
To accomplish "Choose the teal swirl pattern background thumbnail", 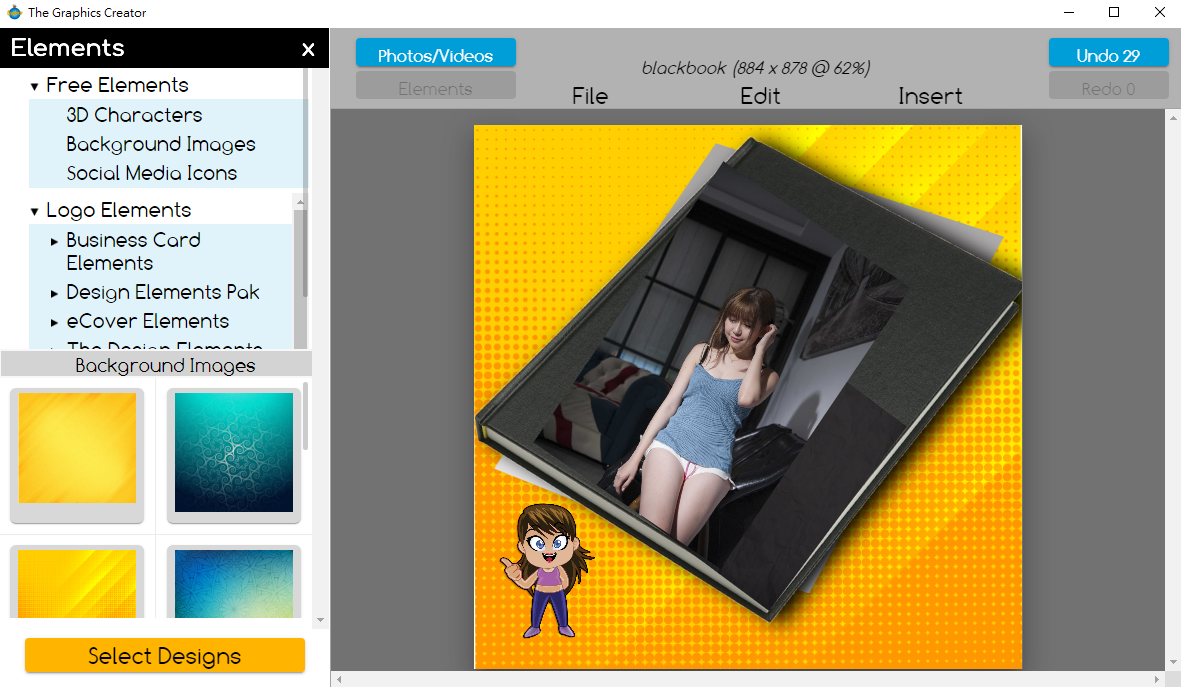I will (234, 452).
